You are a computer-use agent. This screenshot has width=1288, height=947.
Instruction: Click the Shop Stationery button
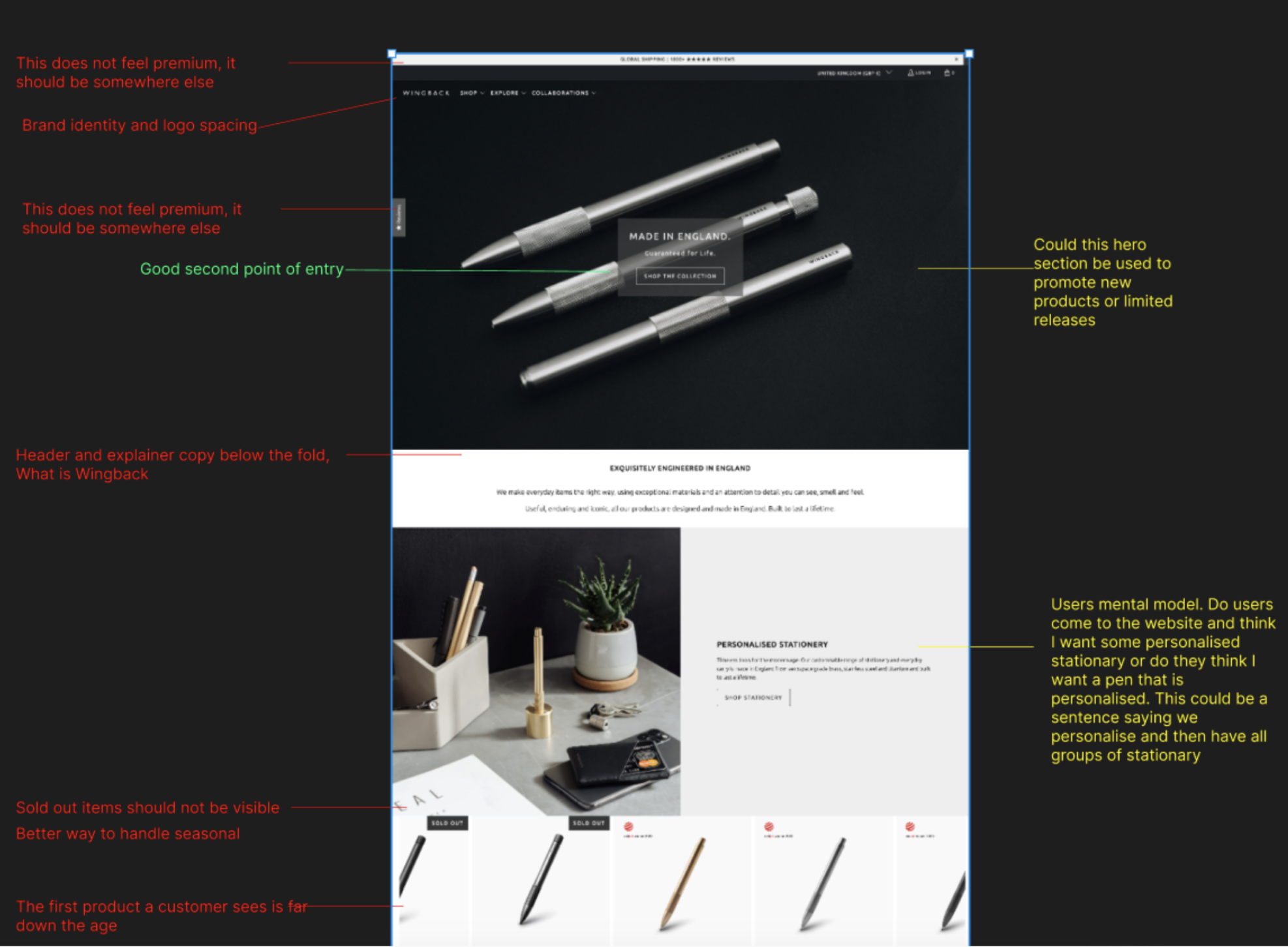tap(753, 698)
